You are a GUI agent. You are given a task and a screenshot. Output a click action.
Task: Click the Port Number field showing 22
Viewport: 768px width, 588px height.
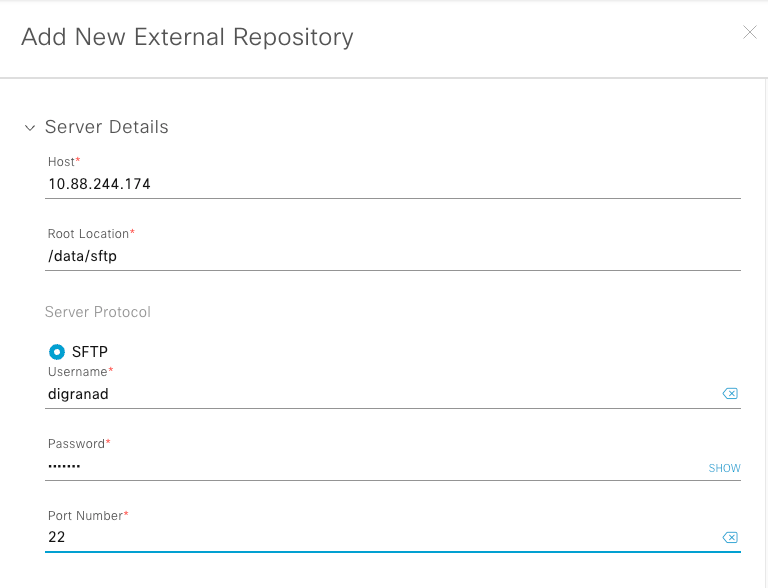click(380, 537)
